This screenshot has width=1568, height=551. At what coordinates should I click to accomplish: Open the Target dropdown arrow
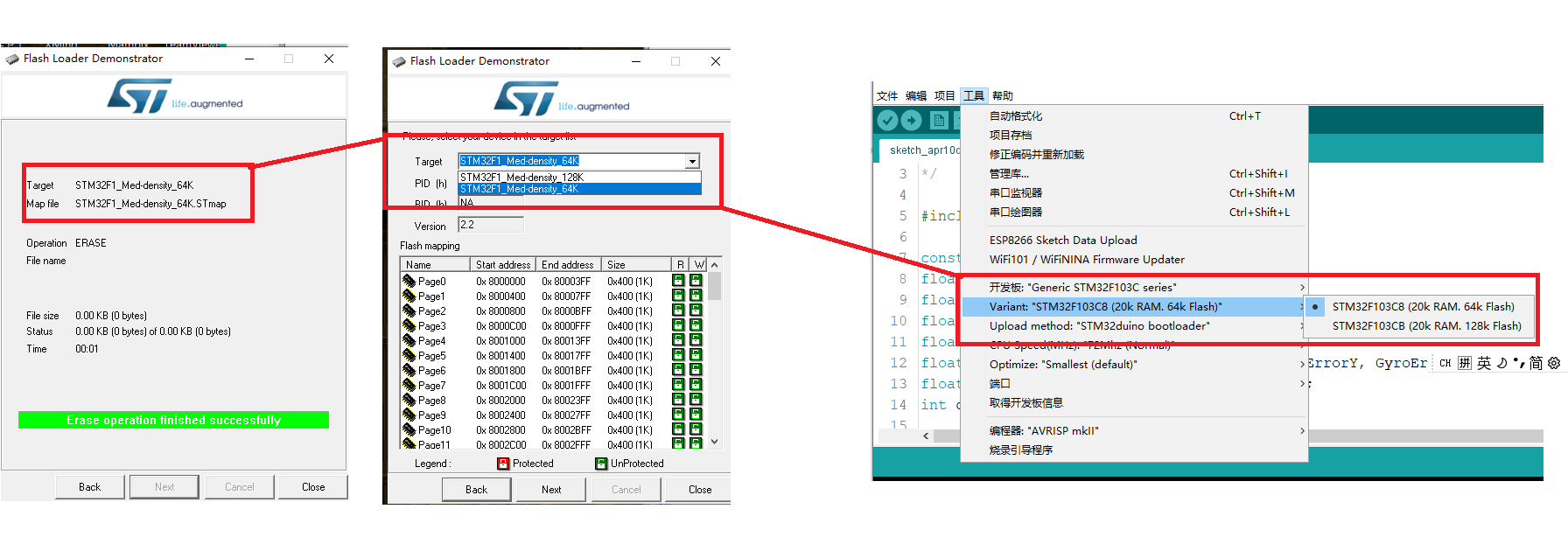tap(692, 161)
